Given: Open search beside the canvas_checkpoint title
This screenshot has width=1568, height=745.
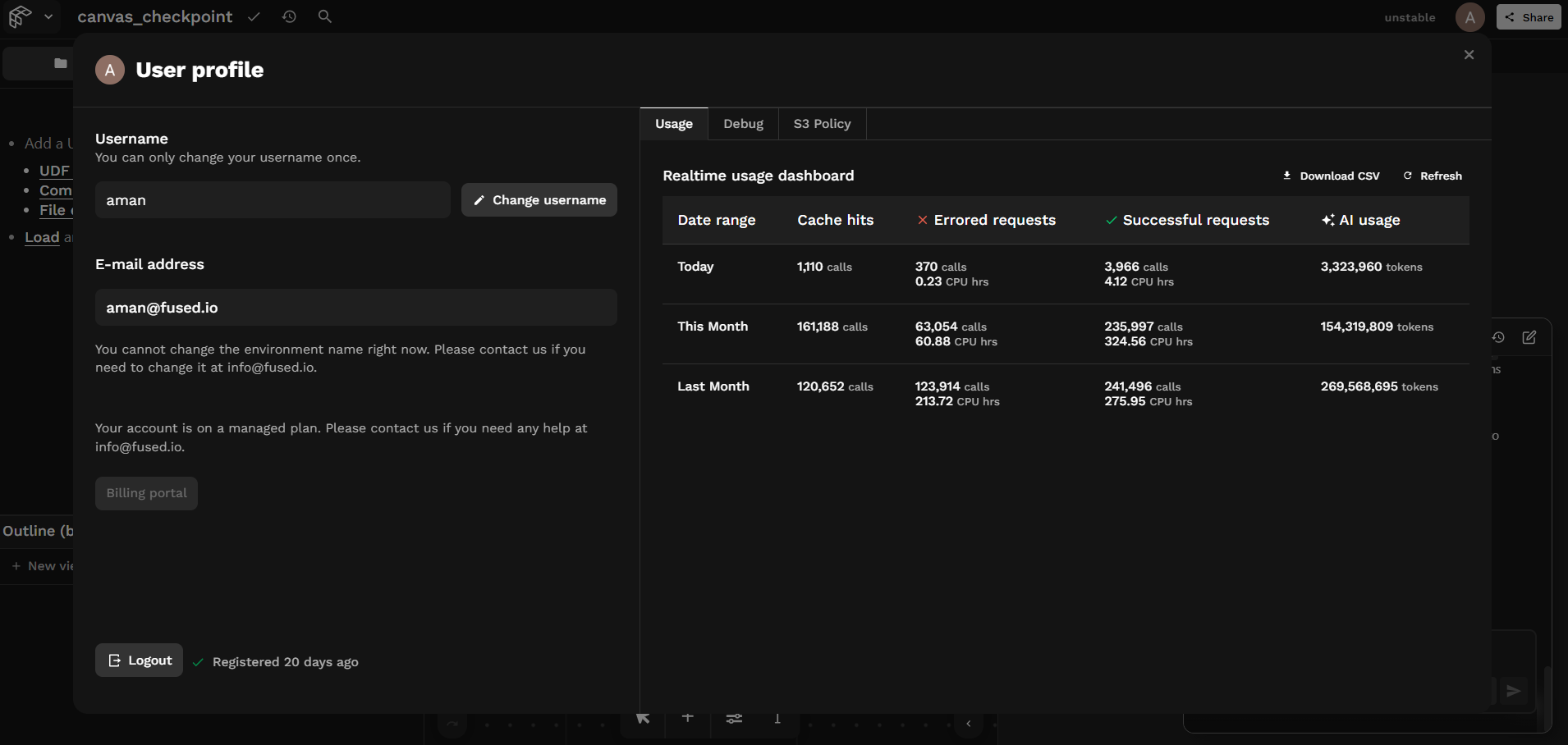Looking at the screenshot, I should point(325,16).
